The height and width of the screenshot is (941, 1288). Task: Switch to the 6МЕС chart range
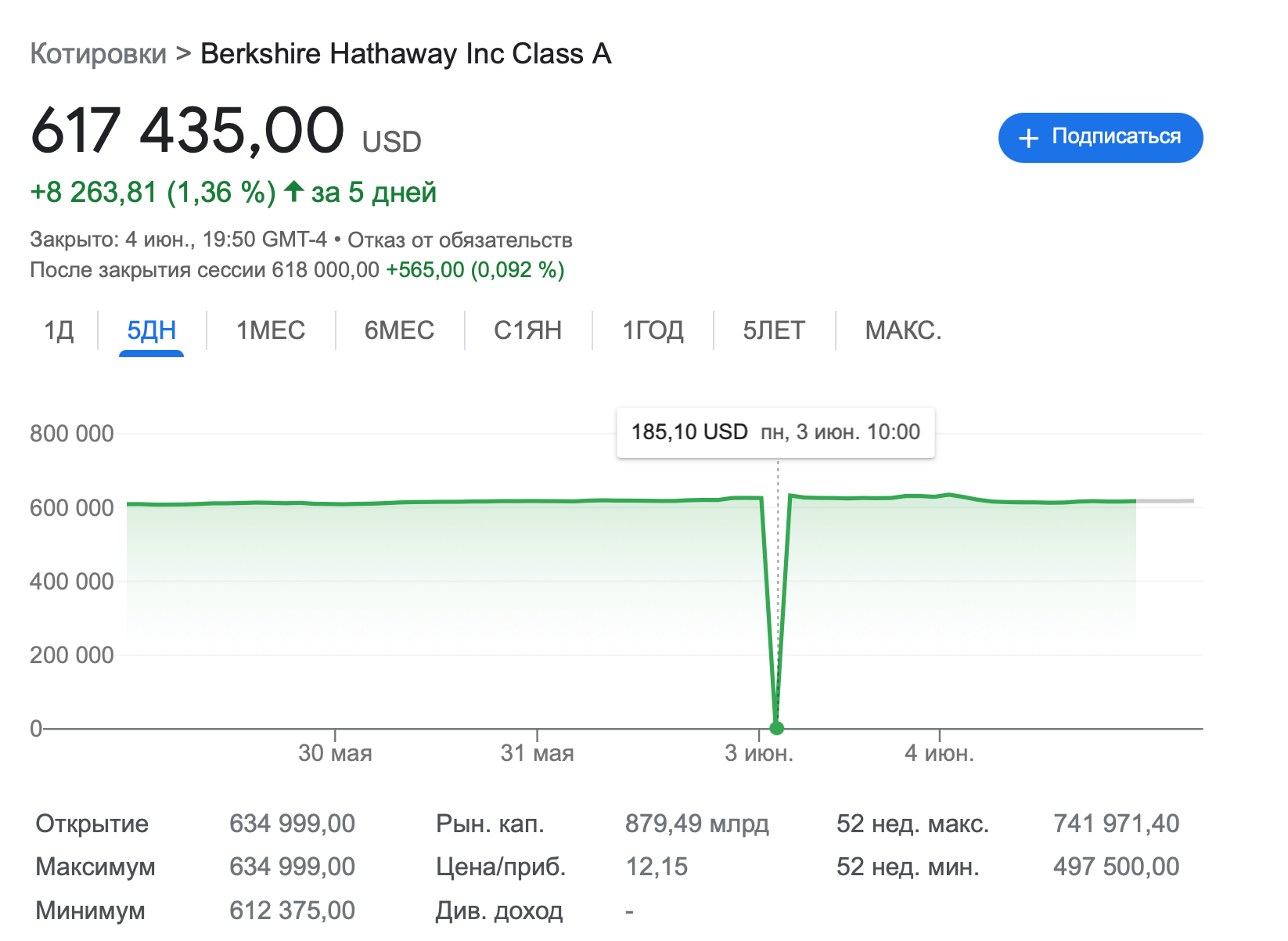tap(399, 330)
